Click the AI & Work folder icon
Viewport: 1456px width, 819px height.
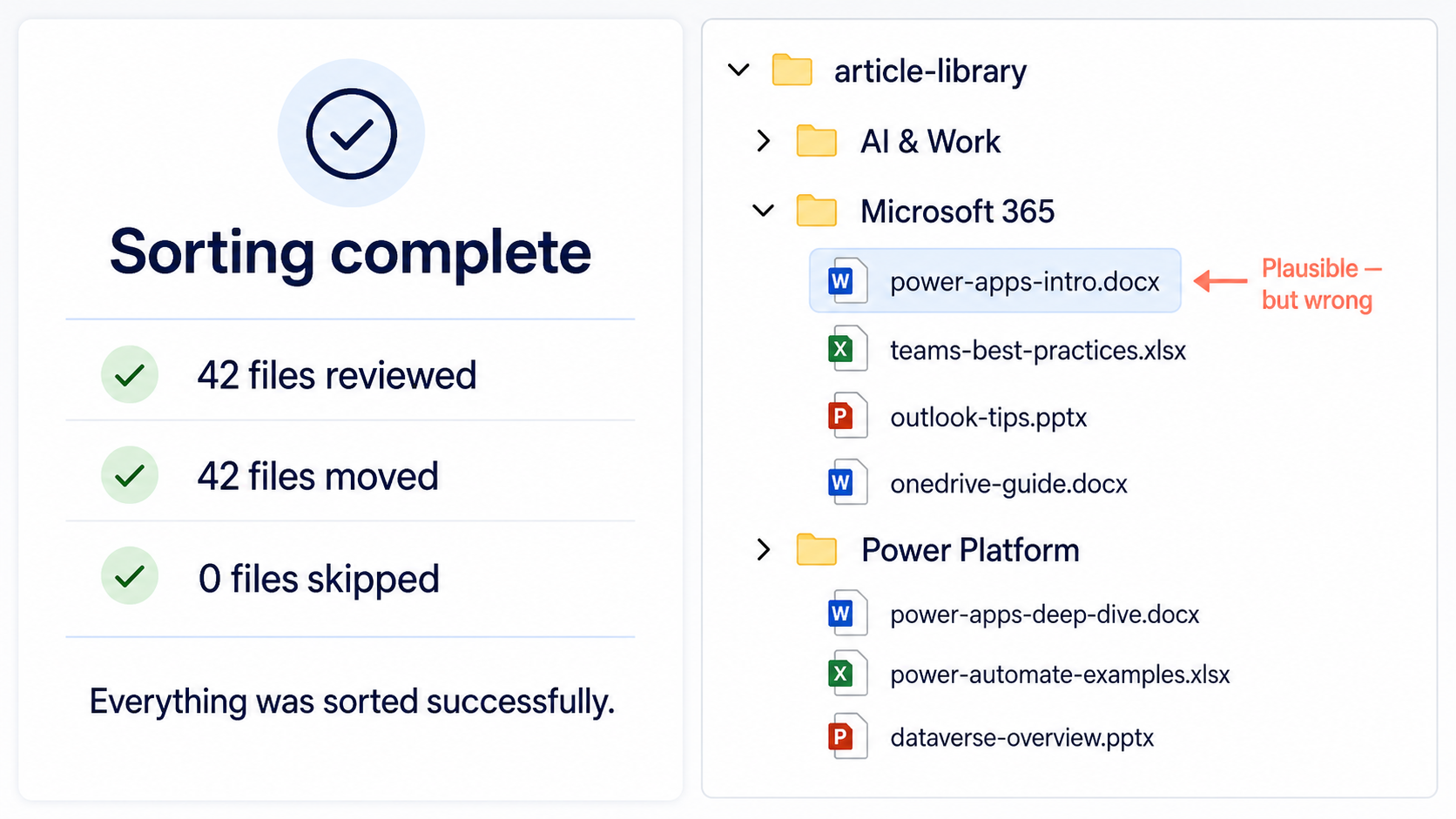pos(817,141)
